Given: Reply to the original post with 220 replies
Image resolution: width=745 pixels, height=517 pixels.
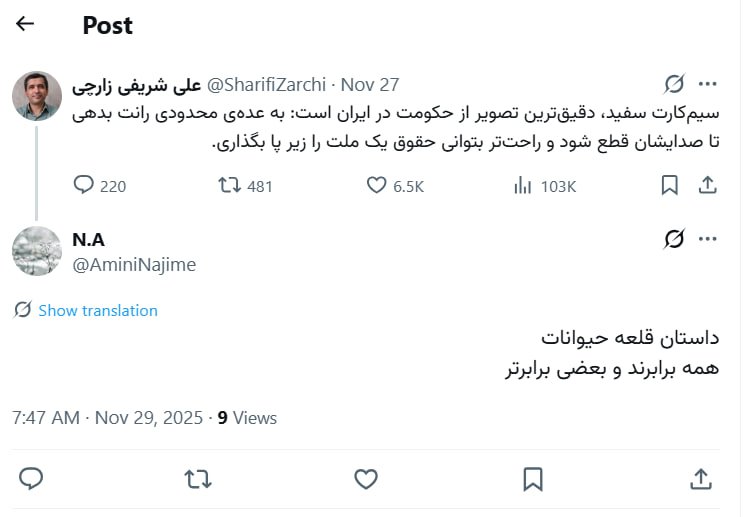Looking at the screenshot, I should click(84, 185).
